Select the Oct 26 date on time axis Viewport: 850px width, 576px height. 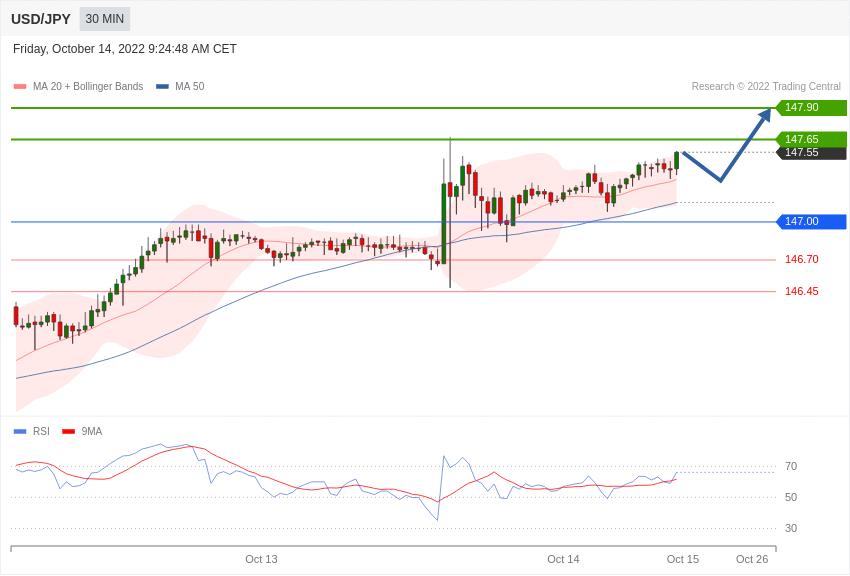click(x=752, y=559)
